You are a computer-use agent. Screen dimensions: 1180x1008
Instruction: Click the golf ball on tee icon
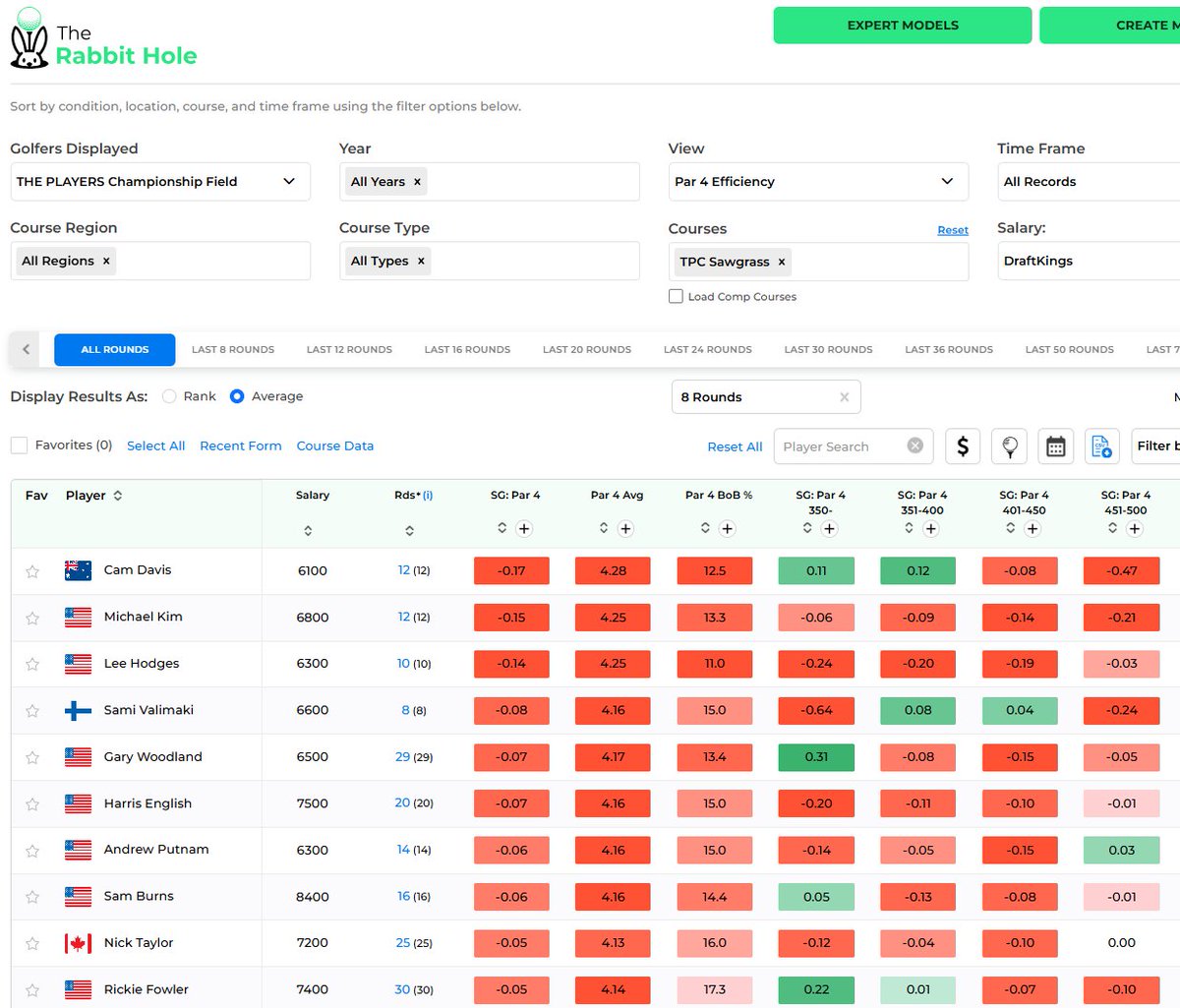(x=1009, y=446)
